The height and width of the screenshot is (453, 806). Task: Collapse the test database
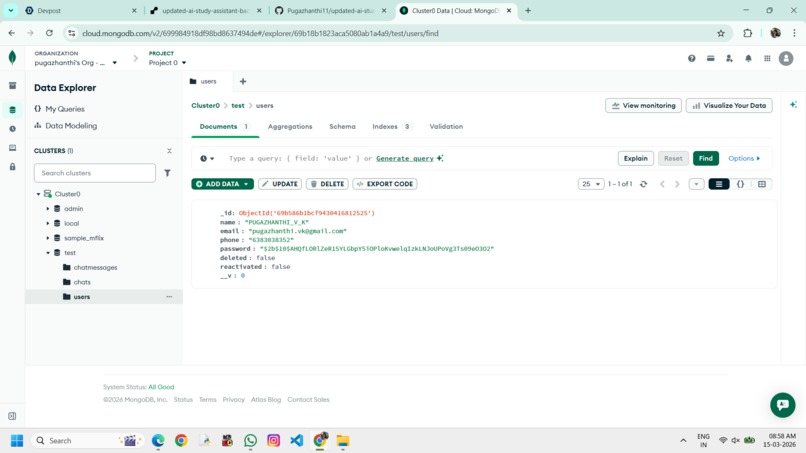tap(48, 253)
